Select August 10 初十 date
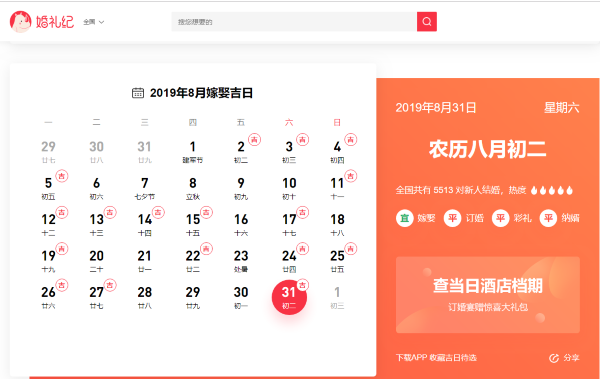Viewport: 600px width, 379px height. [289, 188]
